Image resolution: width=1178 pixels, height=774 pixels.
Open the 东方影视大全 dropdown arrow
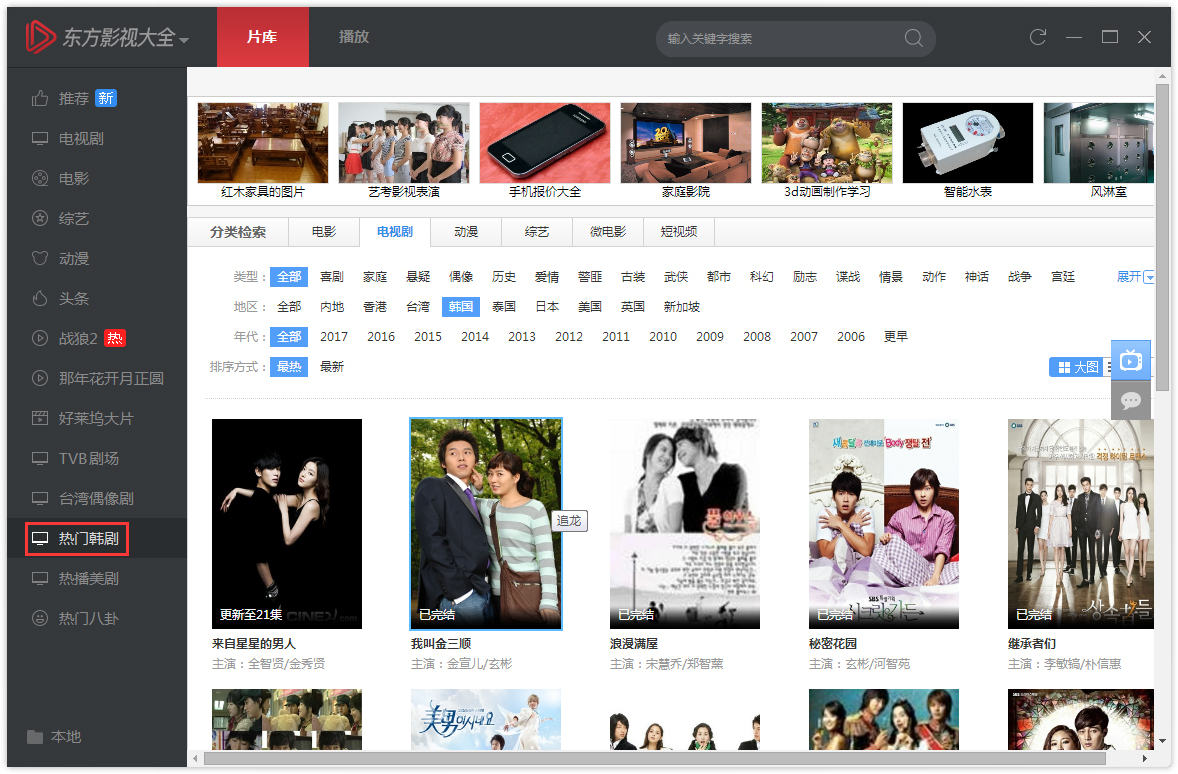184,40
